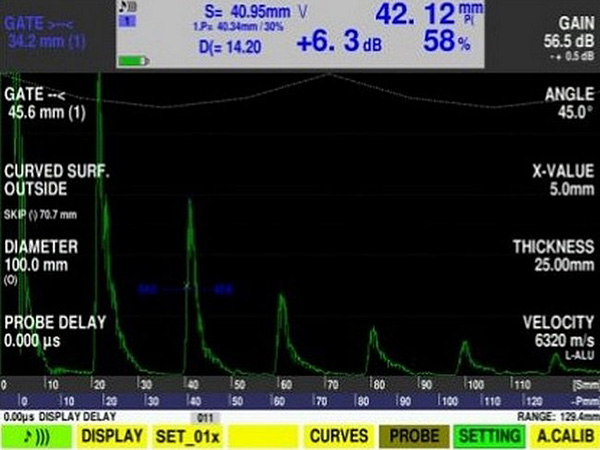Toggle CURVED SURF. OUTSIDE option
The height and width of the screenshot is (450, 600).
(x=57, y=180)
